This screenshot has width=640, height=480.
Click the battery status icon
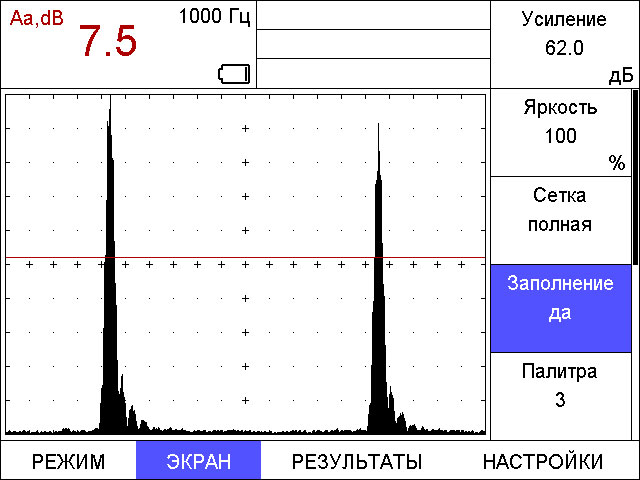(x=233, y=73)
